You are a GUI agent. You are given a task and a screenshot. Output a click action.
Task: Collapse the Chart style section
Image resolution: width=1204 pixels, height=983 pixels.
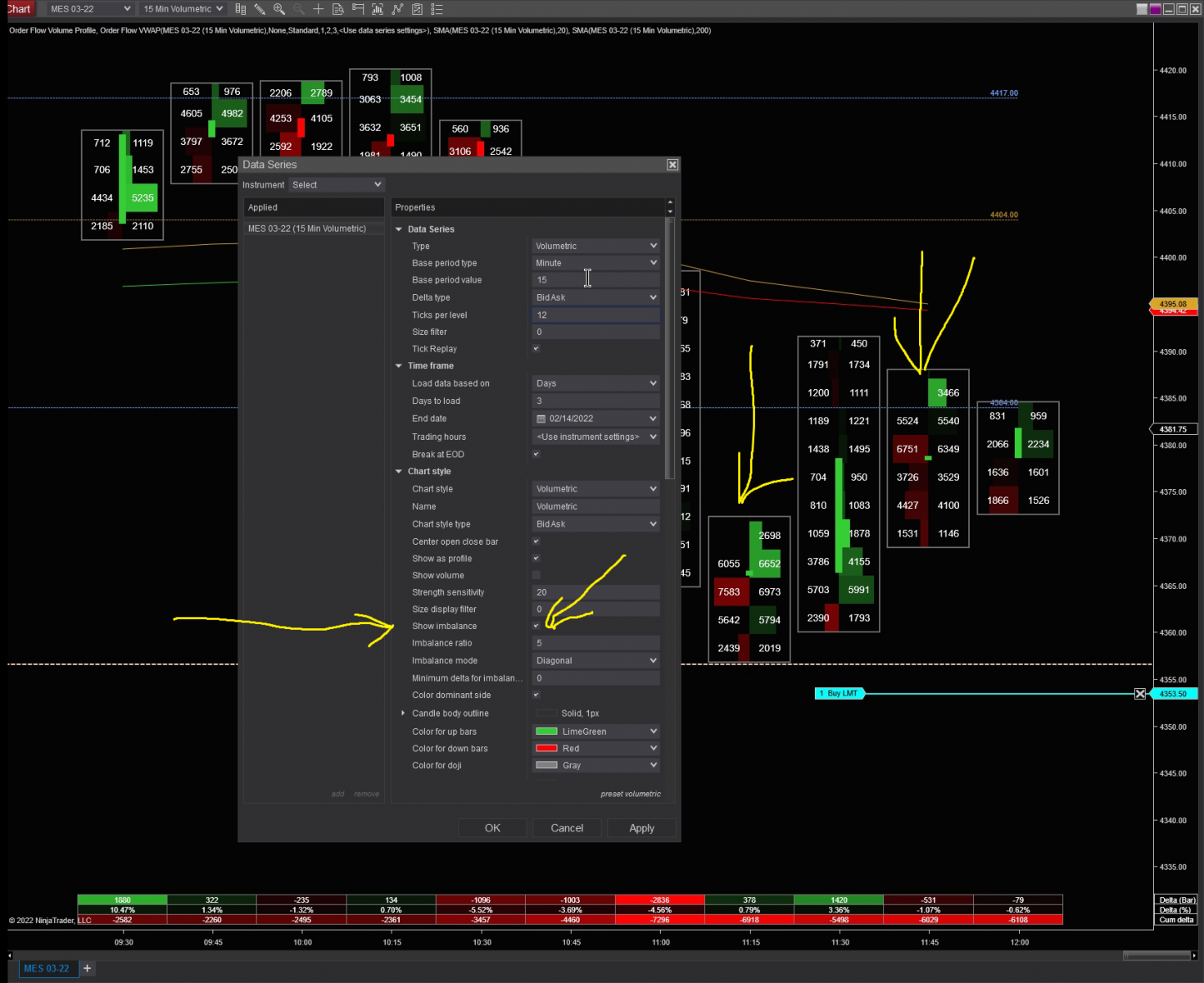click(x=399, y=472)
